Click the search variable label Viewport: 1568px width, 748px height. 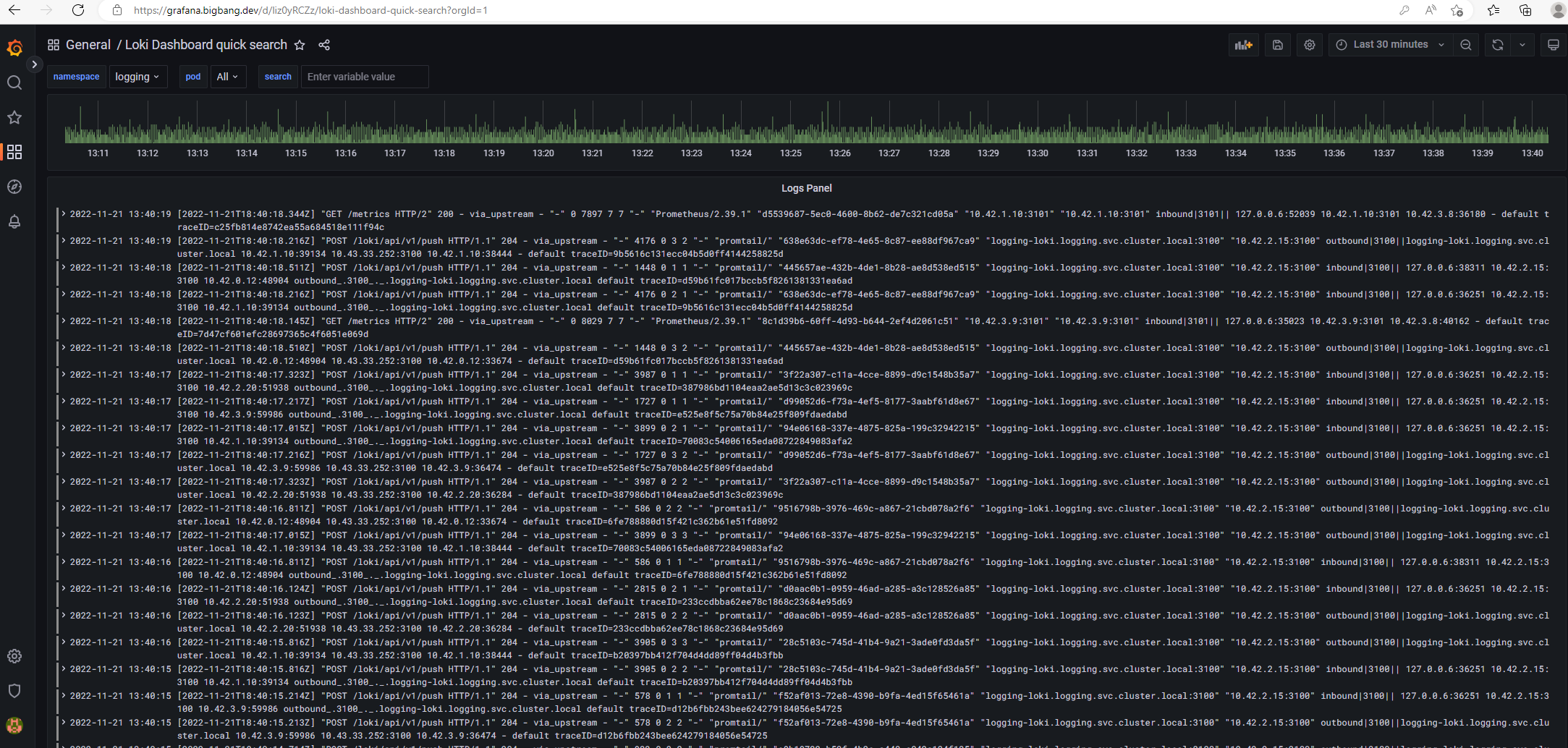(x=278, y=76)
